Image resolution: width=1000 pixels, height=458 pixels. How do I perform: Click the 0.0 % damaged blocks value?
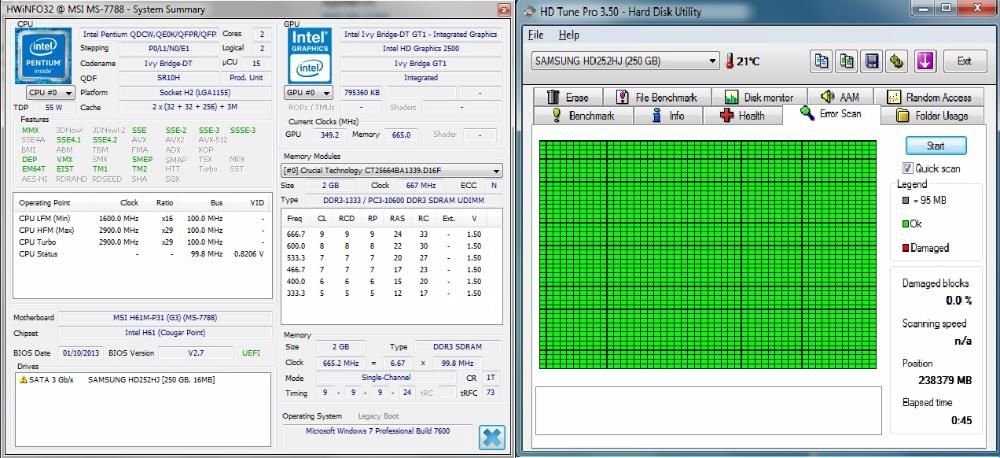[959, 300]
